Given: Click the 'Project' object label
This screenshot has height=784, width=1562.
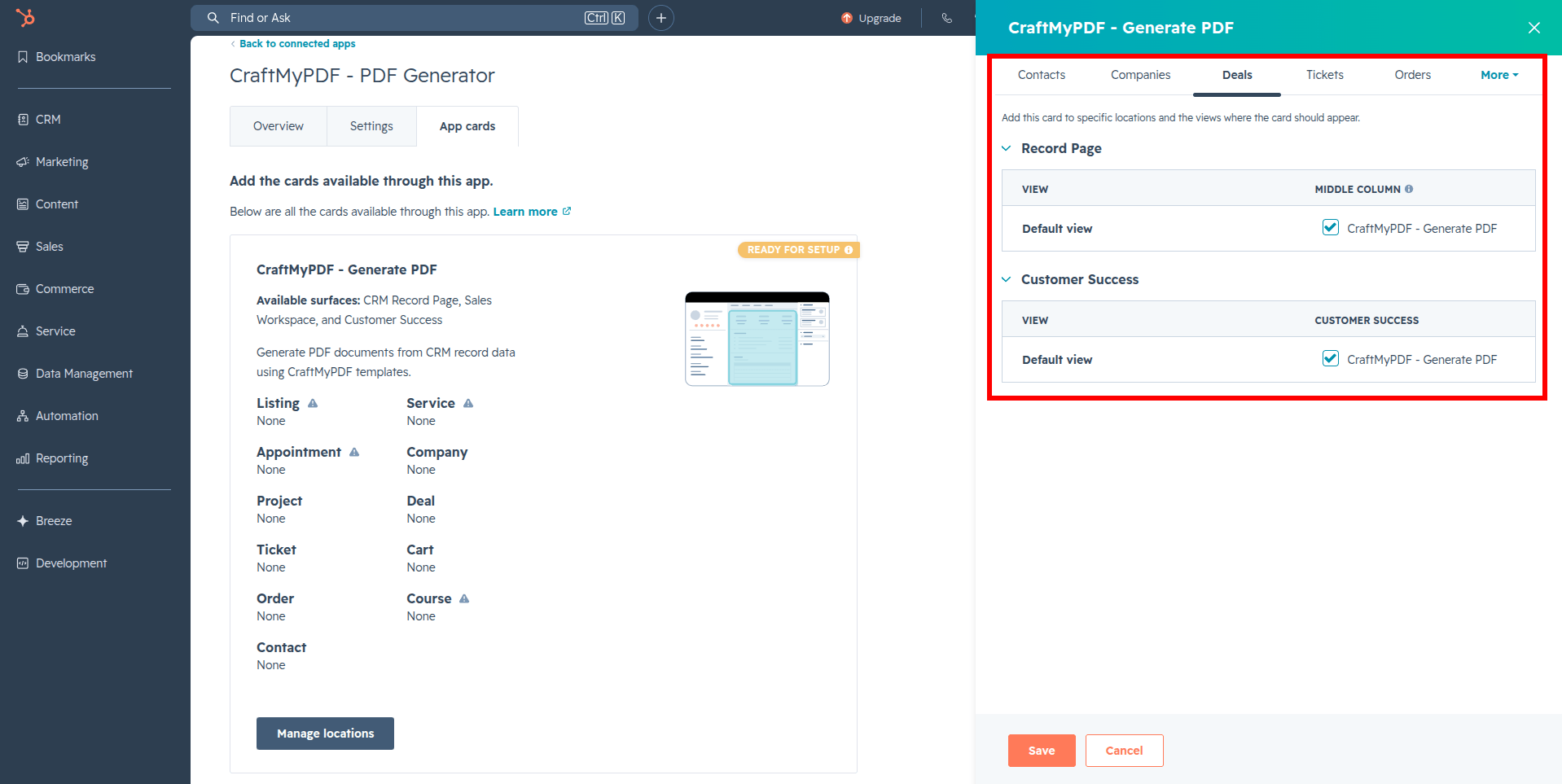Looking at the screenshot, I should (x=279, y=501).
